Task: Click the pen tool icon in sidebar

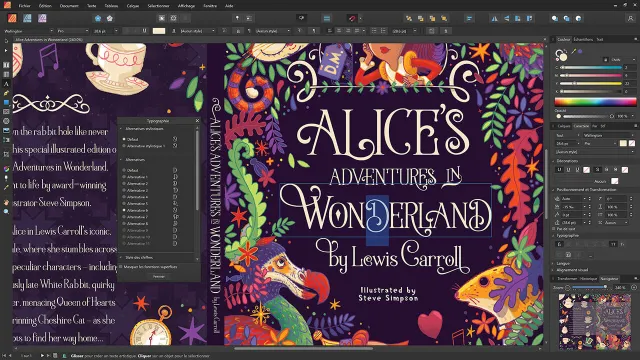Action: click(x=6, y=93)
